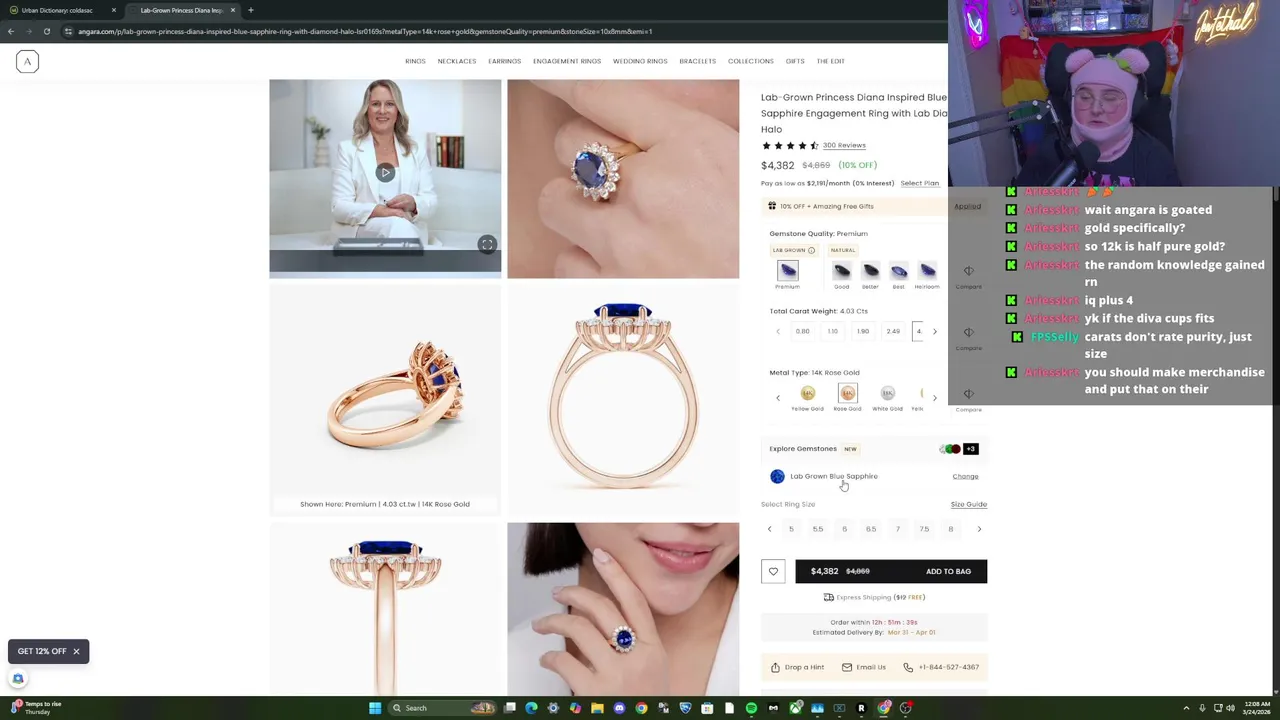This screenshot has height=720, width=1280.
Task: Open Discord from taskbar
Action: (x=619, y=708)
